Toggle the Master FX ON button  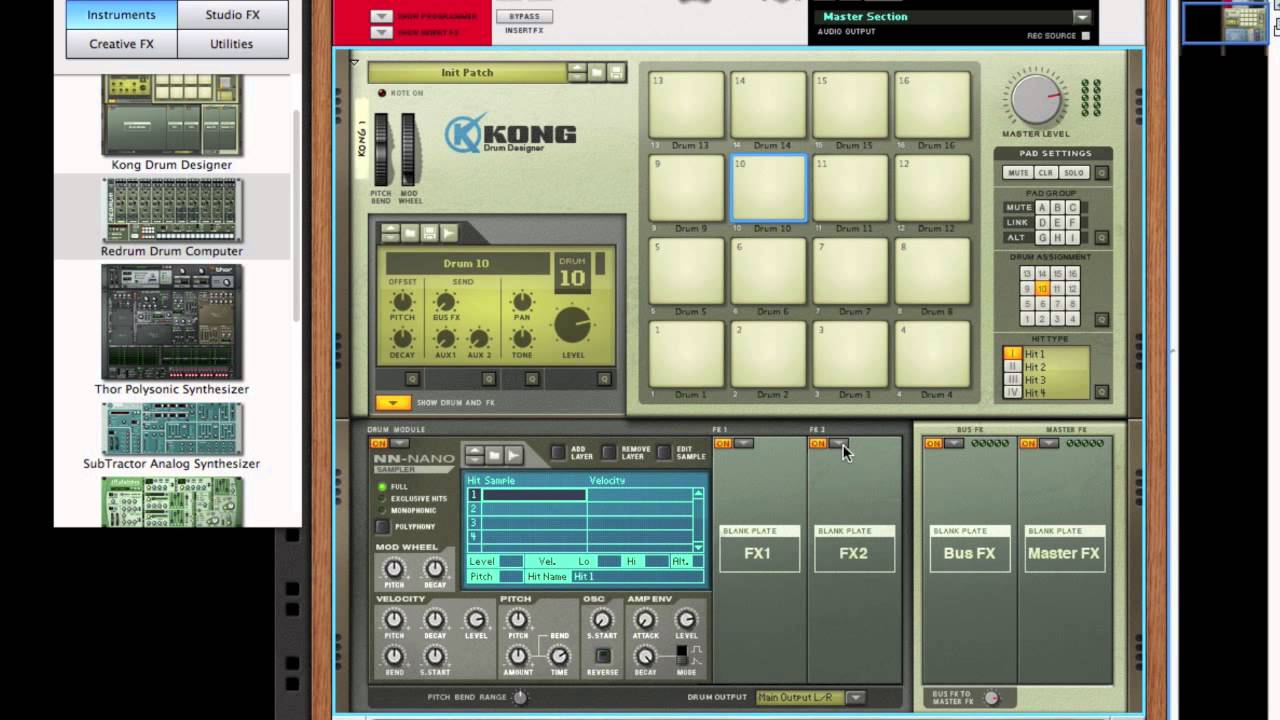1028,443
